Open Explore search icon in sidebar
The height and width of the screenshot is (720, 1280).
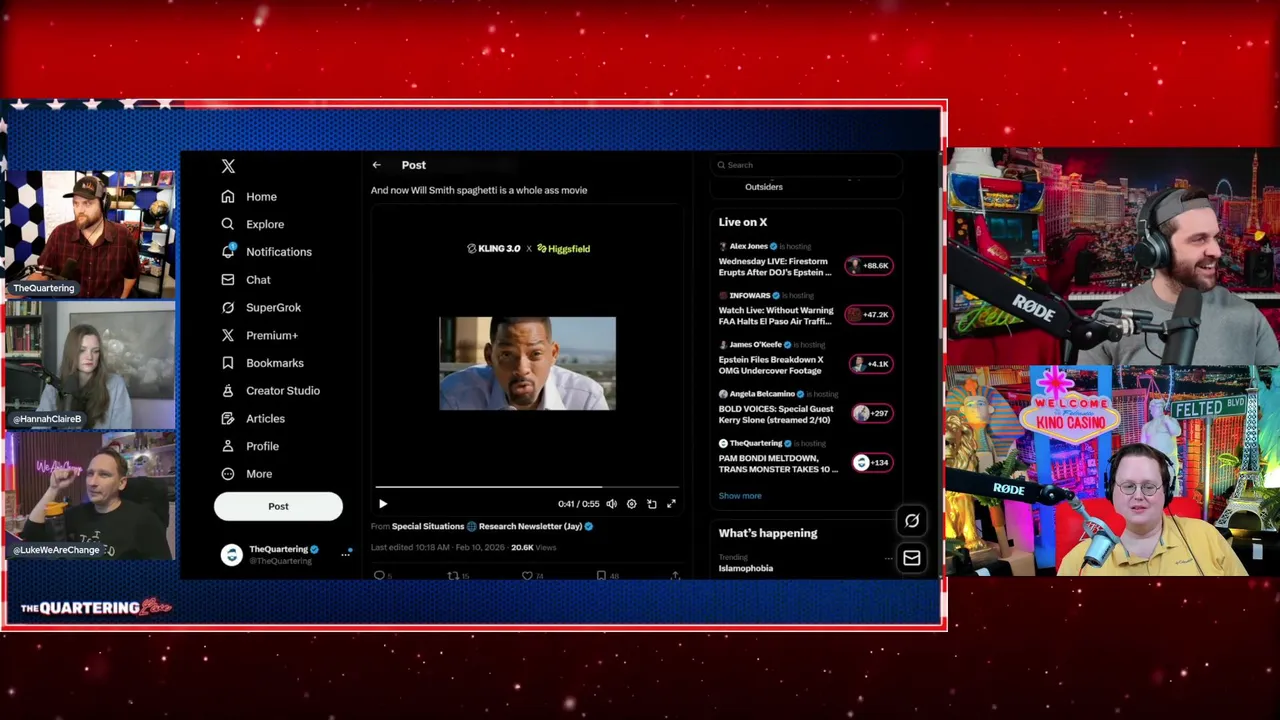coord(228,224)
